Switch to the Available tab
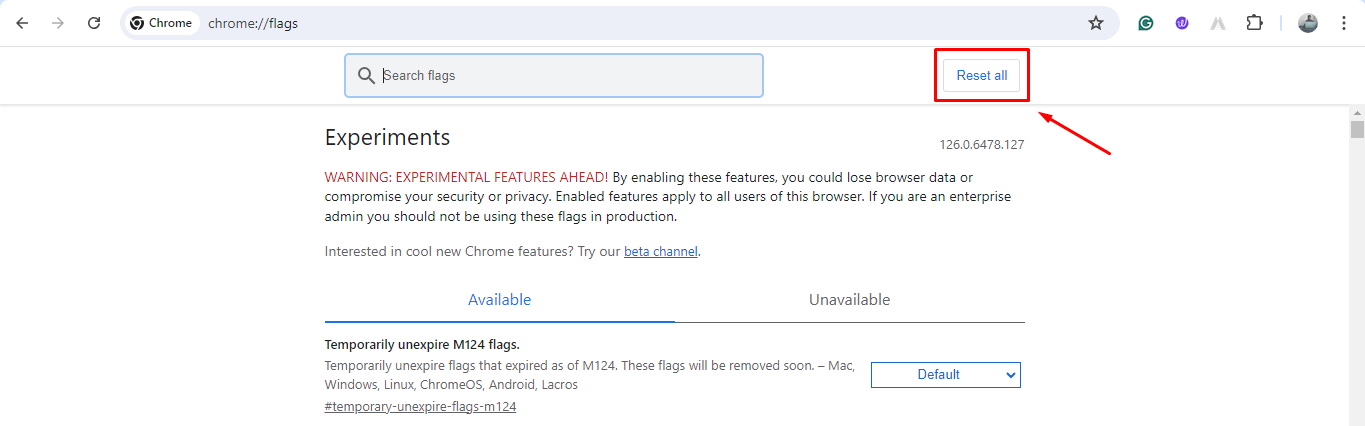 (x=499, y=300)
